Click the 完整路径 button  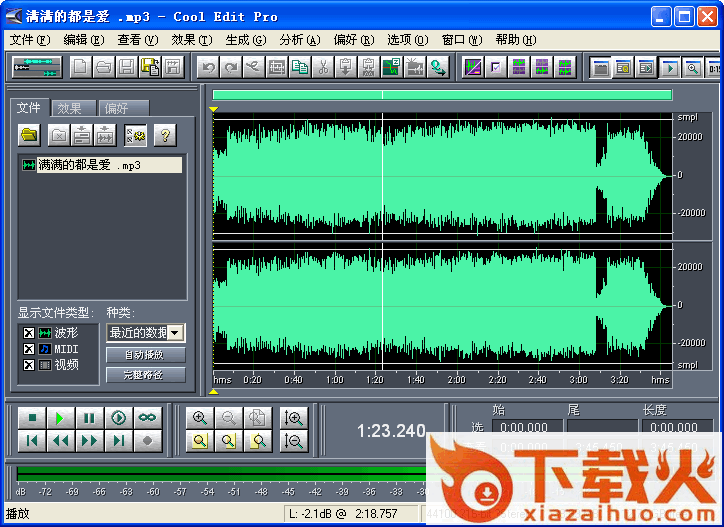tap(146, 375)
